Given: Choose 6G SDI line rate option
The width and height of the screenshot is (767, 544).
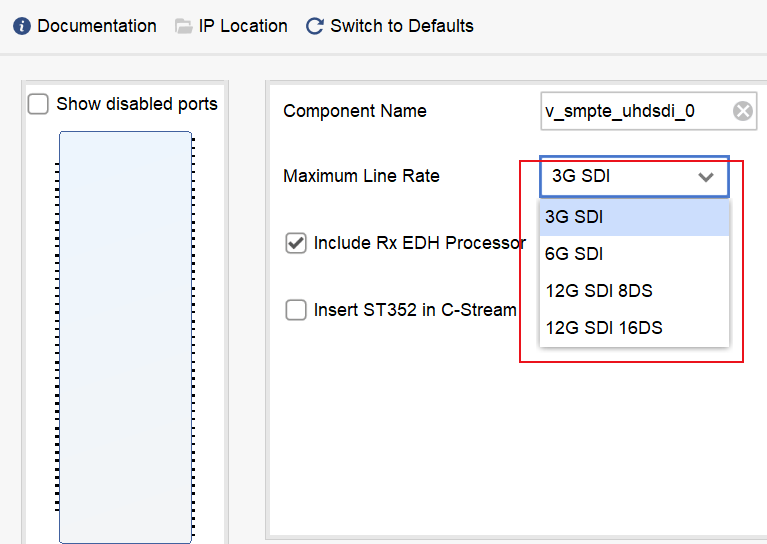Looking at the screenshot, I should point(634,254).
